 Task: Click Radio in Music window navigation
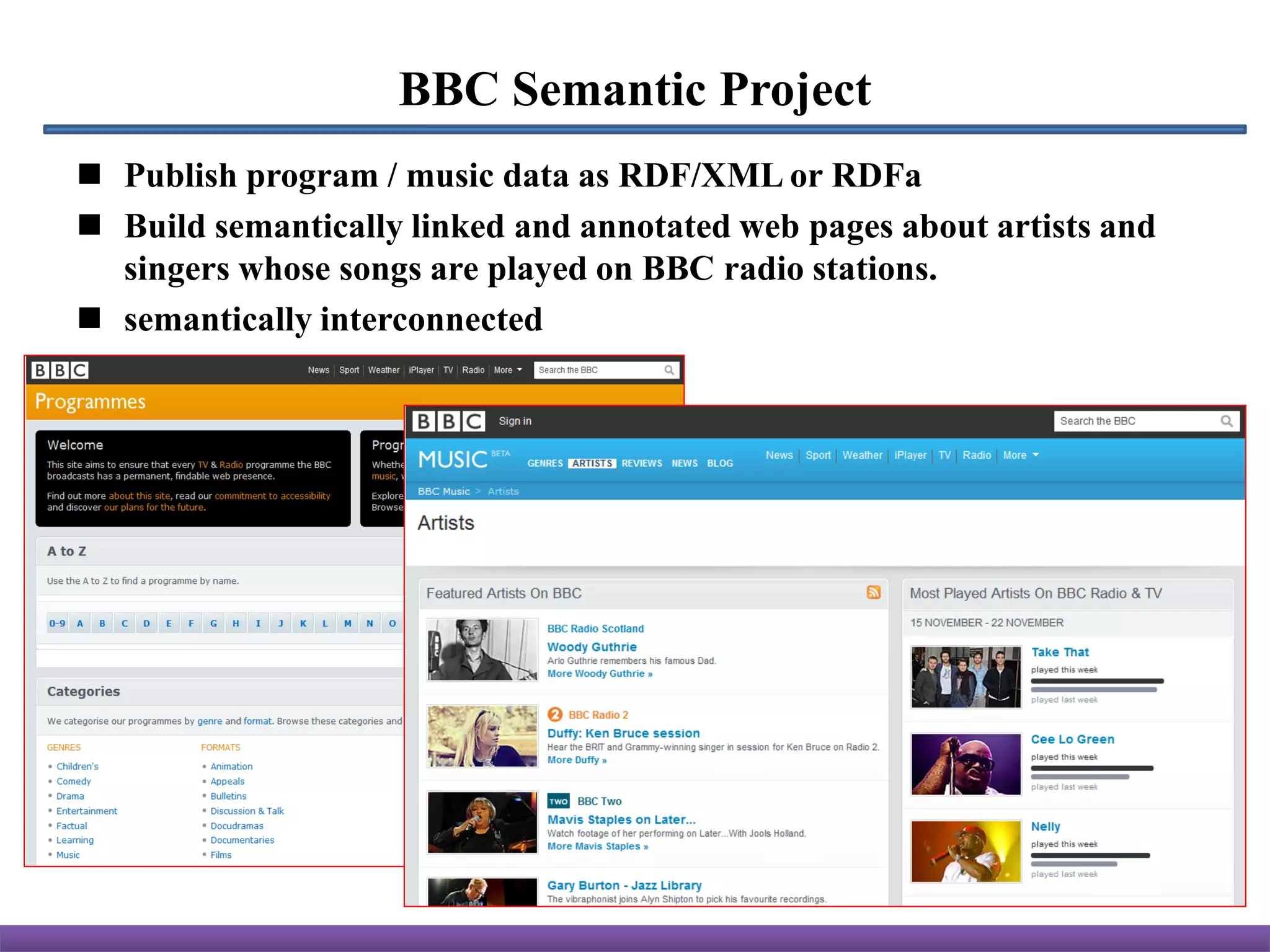coord(977,456)
